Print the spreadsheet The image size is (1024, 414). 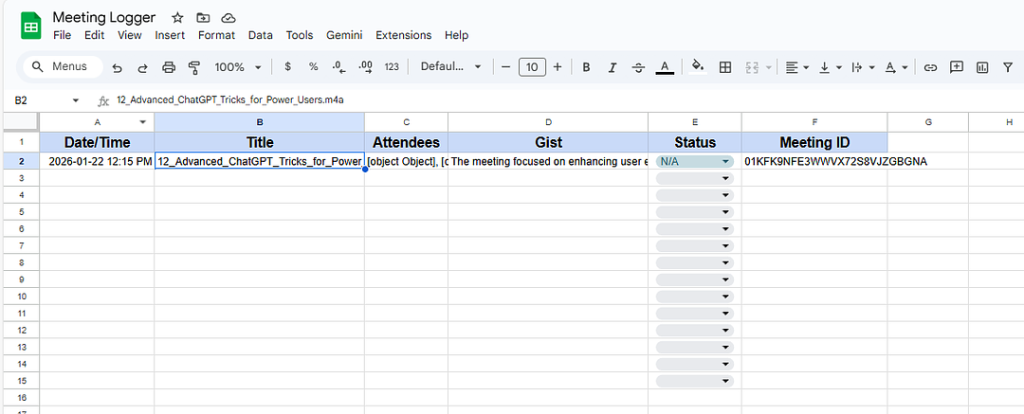[168, 67]
